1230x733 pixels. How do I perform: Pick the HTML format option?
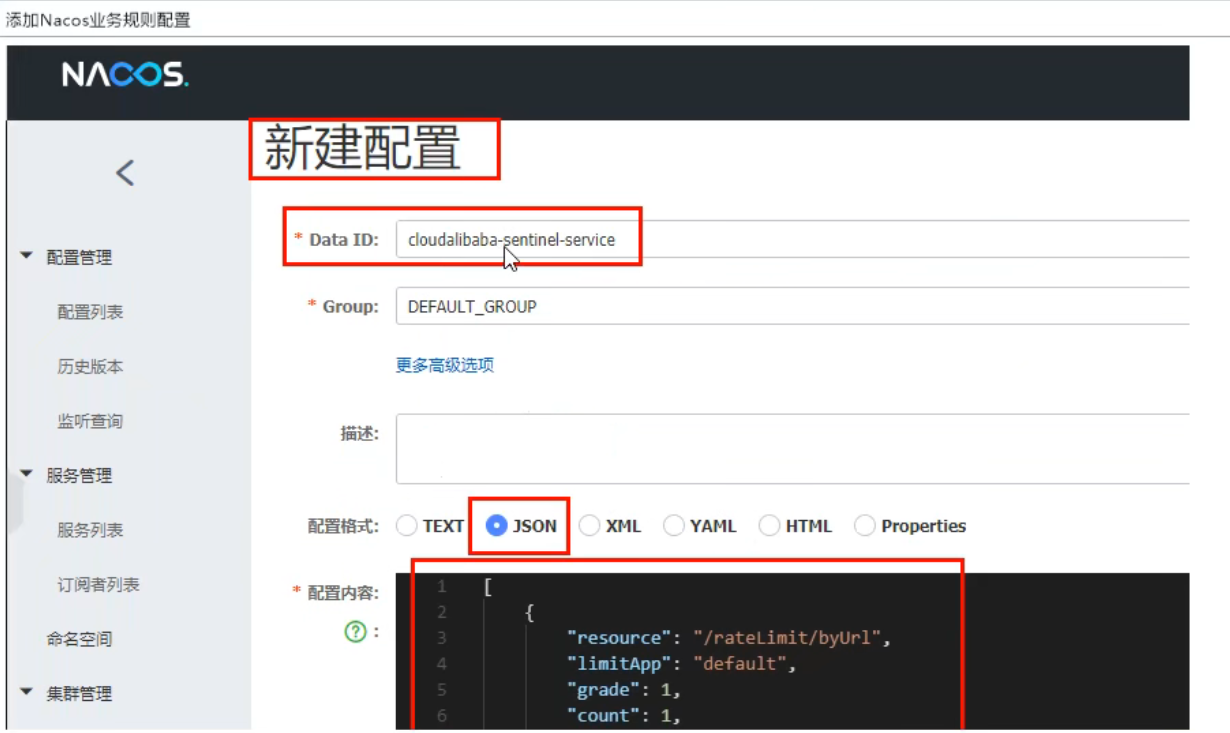coord(769,526)
